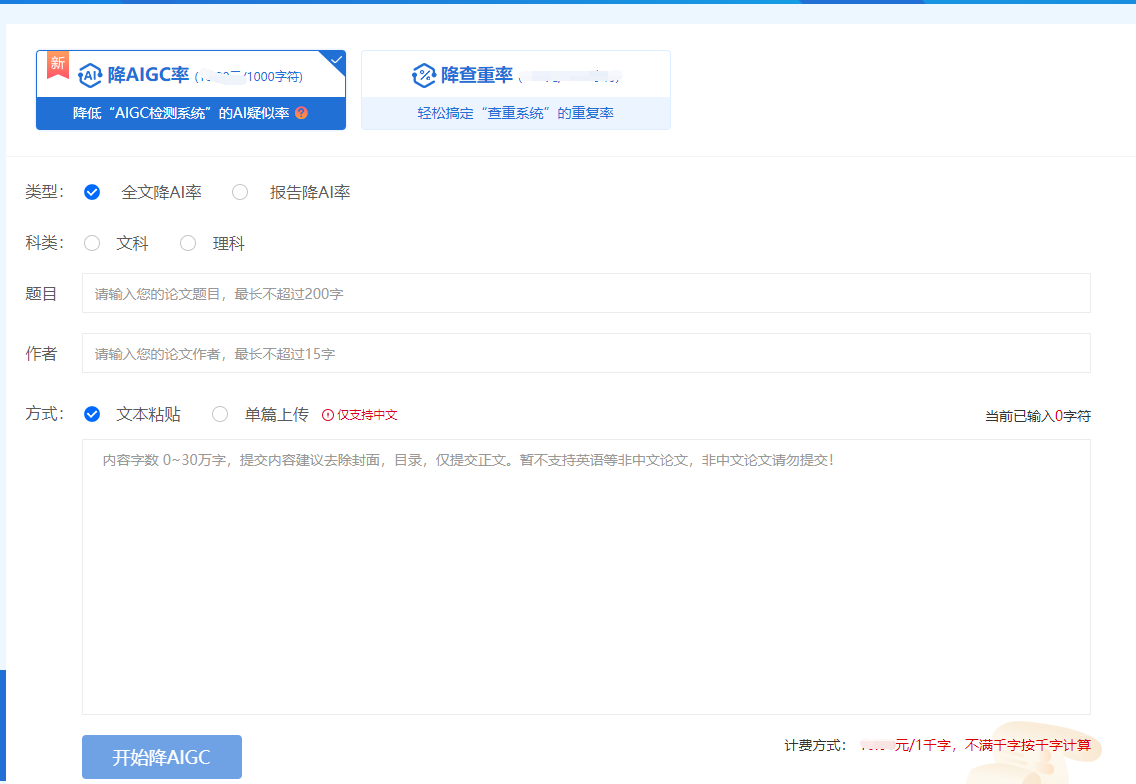Click the AI hexagon icon beside 降AIGC率
1136x784 pixels.
click(x=90, y=75)
